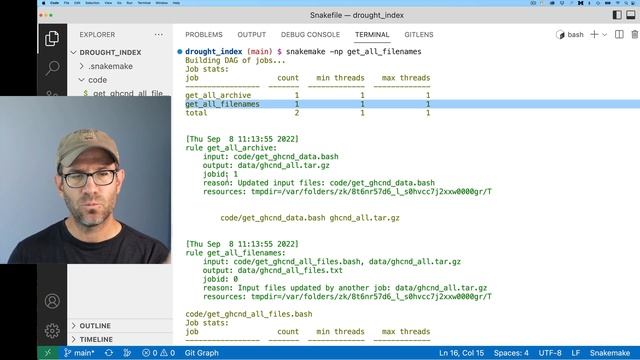
Task: Toggle the bottom panel layout icon
Action: (x=631, y=15)
